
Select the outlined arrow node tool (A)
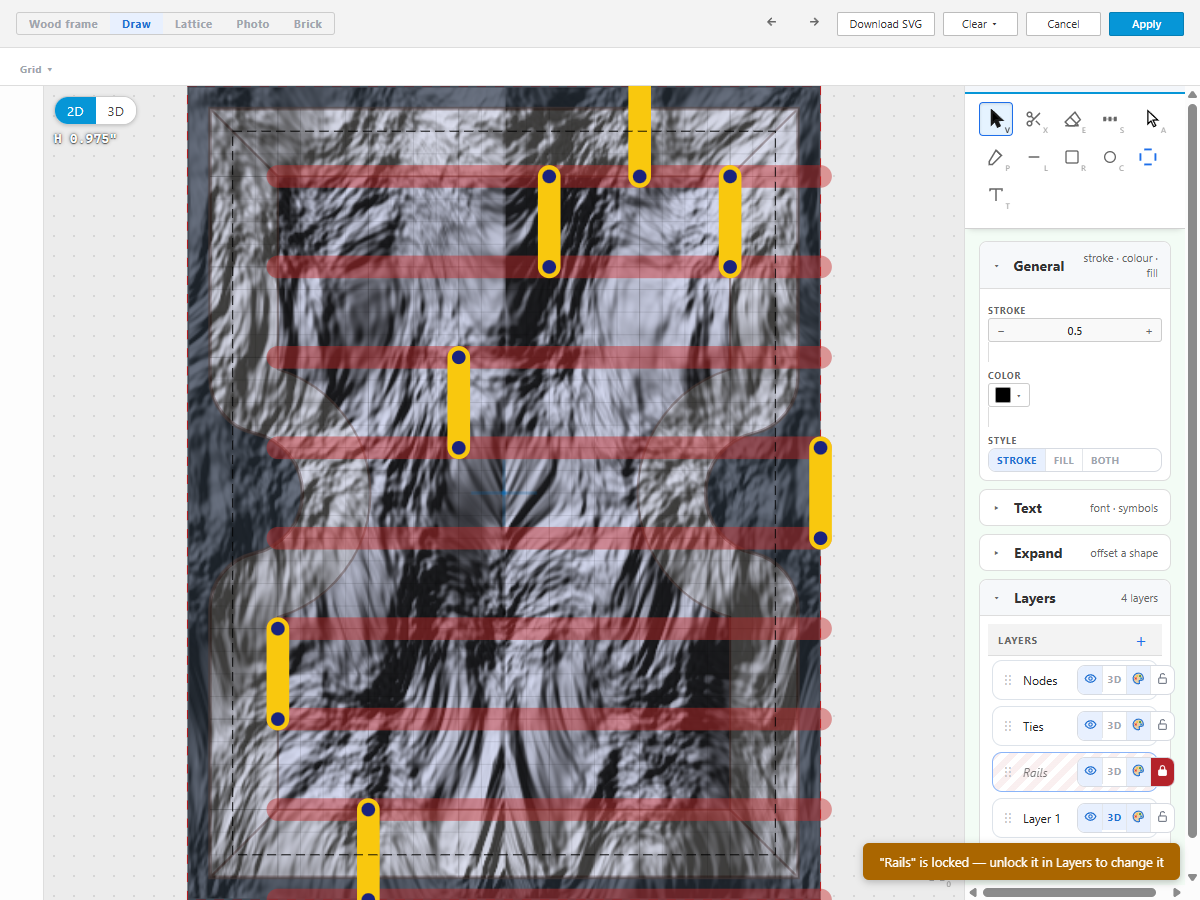[1152, 119]
